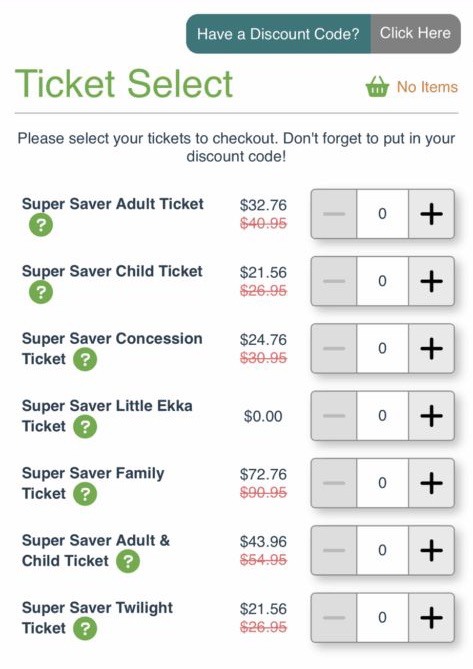
Task: Show info for Super Saver Concession Ticket
Action: coord(85,359)
